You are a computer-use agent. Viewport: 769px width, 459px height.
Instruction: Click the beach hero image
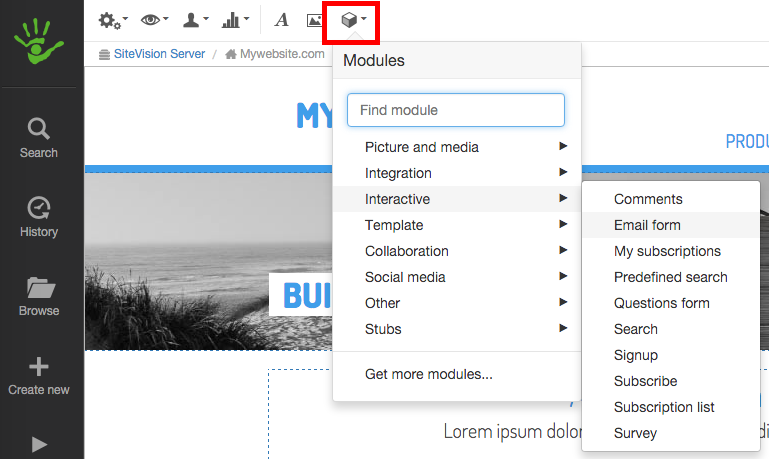click(x=208, y=261)
